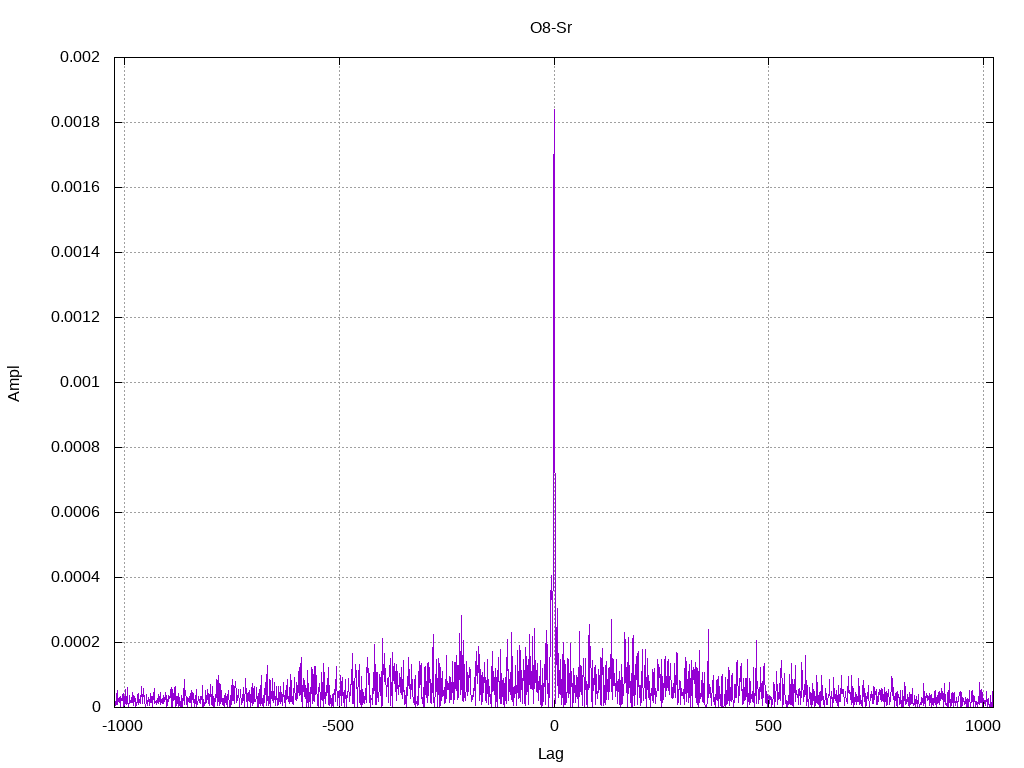Click the 500 x-axis tick label
1024x768 pixels.
(x=768, y=726)
